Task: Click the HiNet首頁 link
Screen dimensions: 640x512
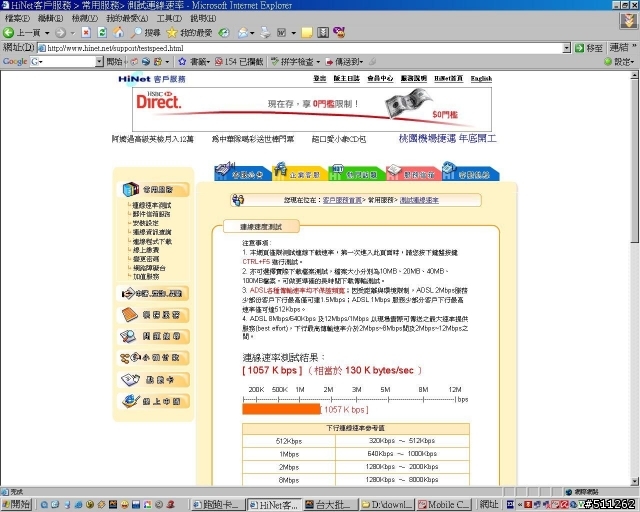Action: (x=448, y=78)
